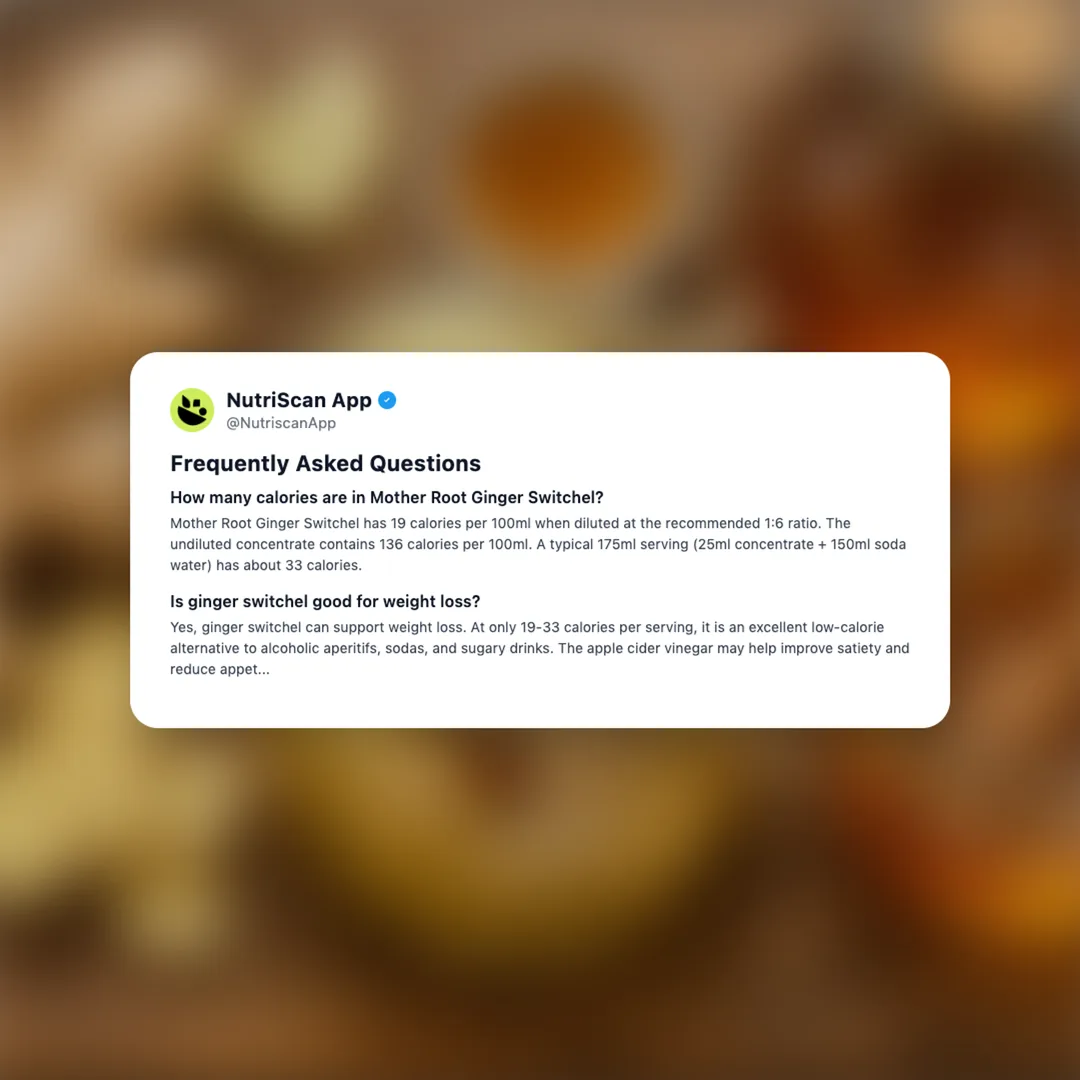The height and width of the screenshot is (1080, 1080).
Task: Click the "water) has about 33 calories" line
Action: click(x=266, y=565)
